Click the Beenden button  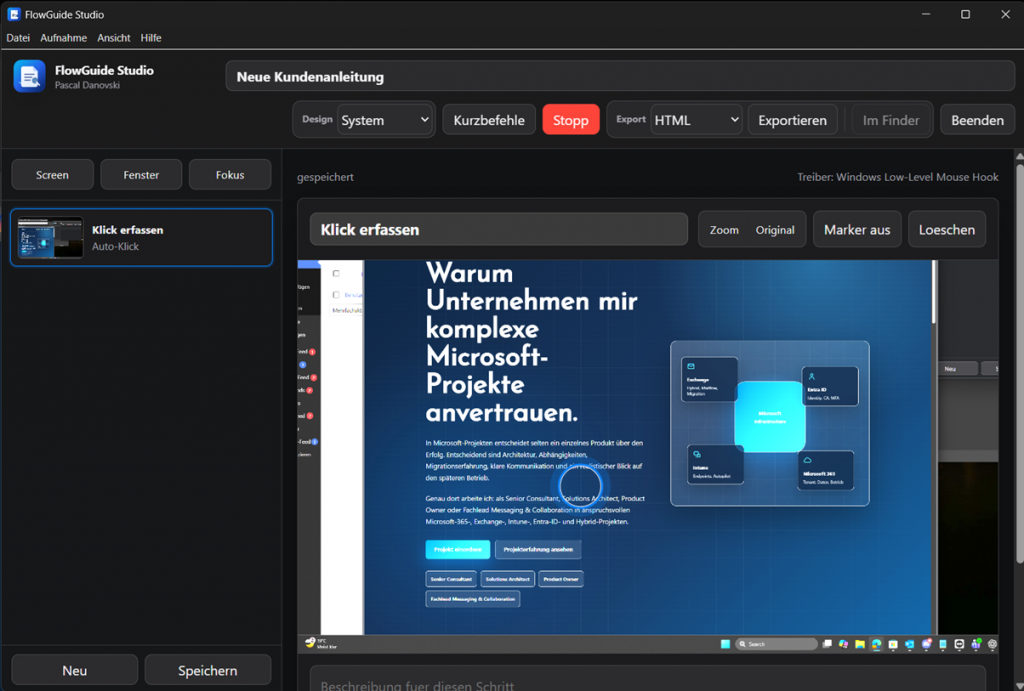coord(977,120)
